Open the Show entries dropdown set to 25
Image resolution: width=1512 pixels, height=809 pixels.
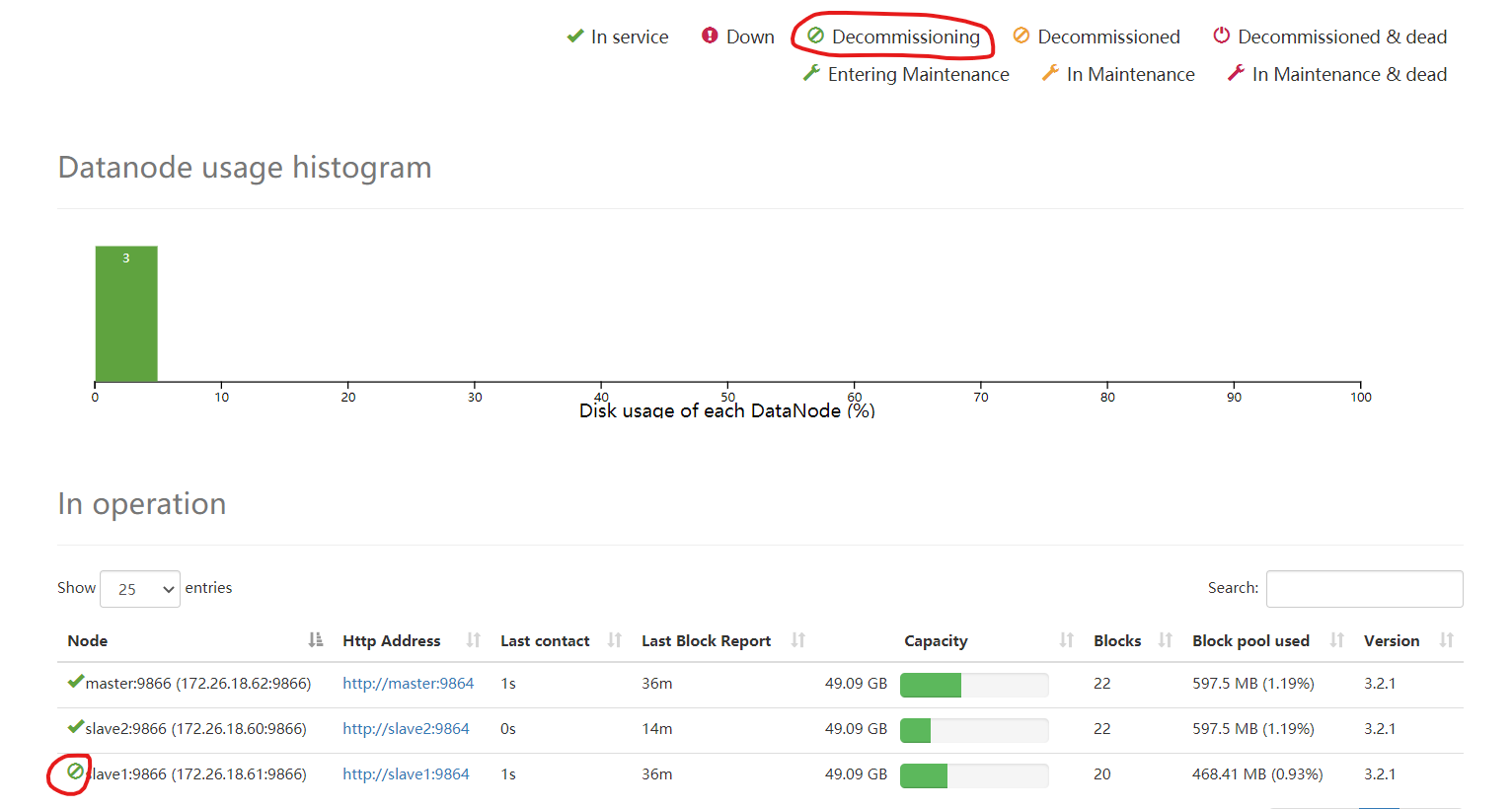140,589
